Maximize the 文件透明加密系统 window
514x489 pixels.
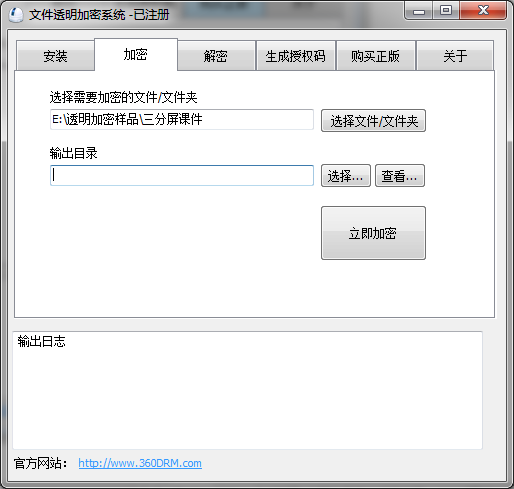click(x=446, y=11)
